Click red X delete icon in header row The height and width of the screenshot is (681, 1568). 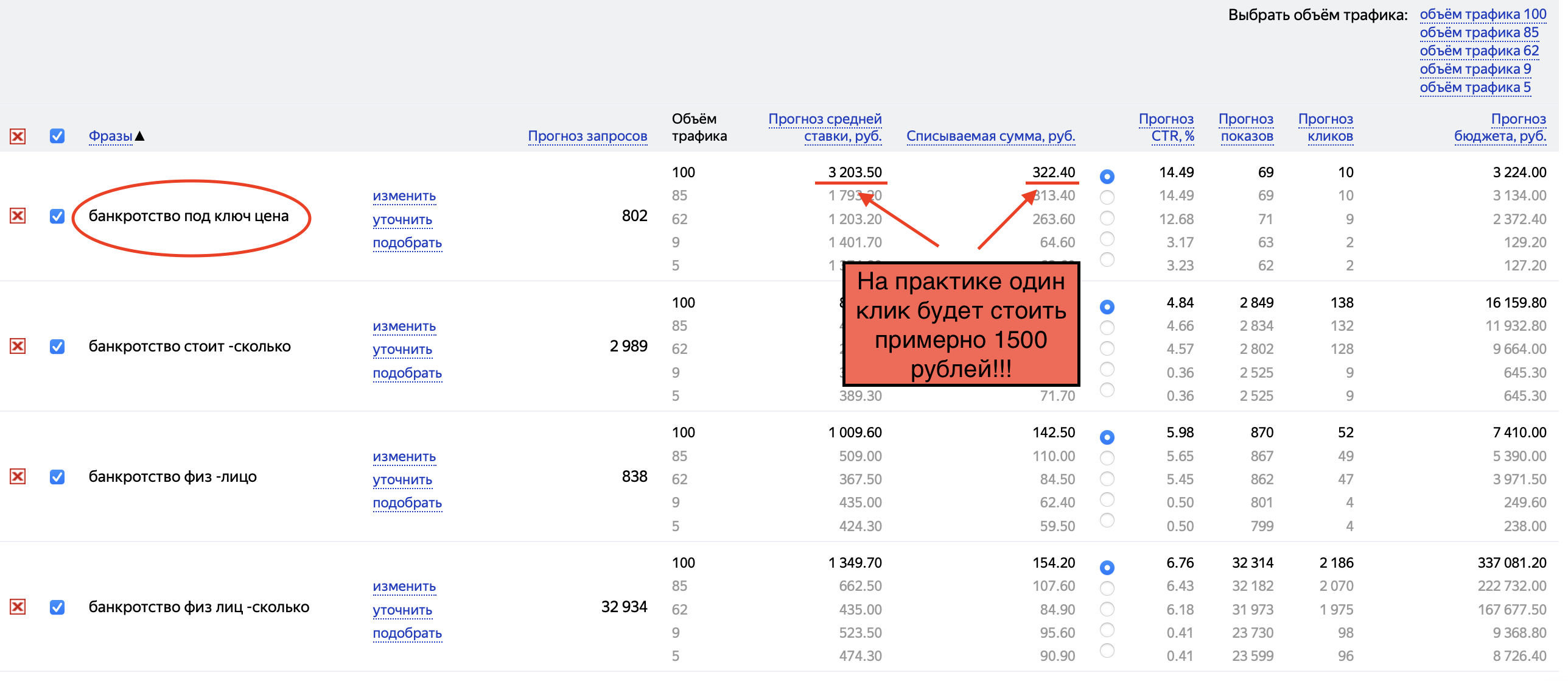(x=18, y=136)
